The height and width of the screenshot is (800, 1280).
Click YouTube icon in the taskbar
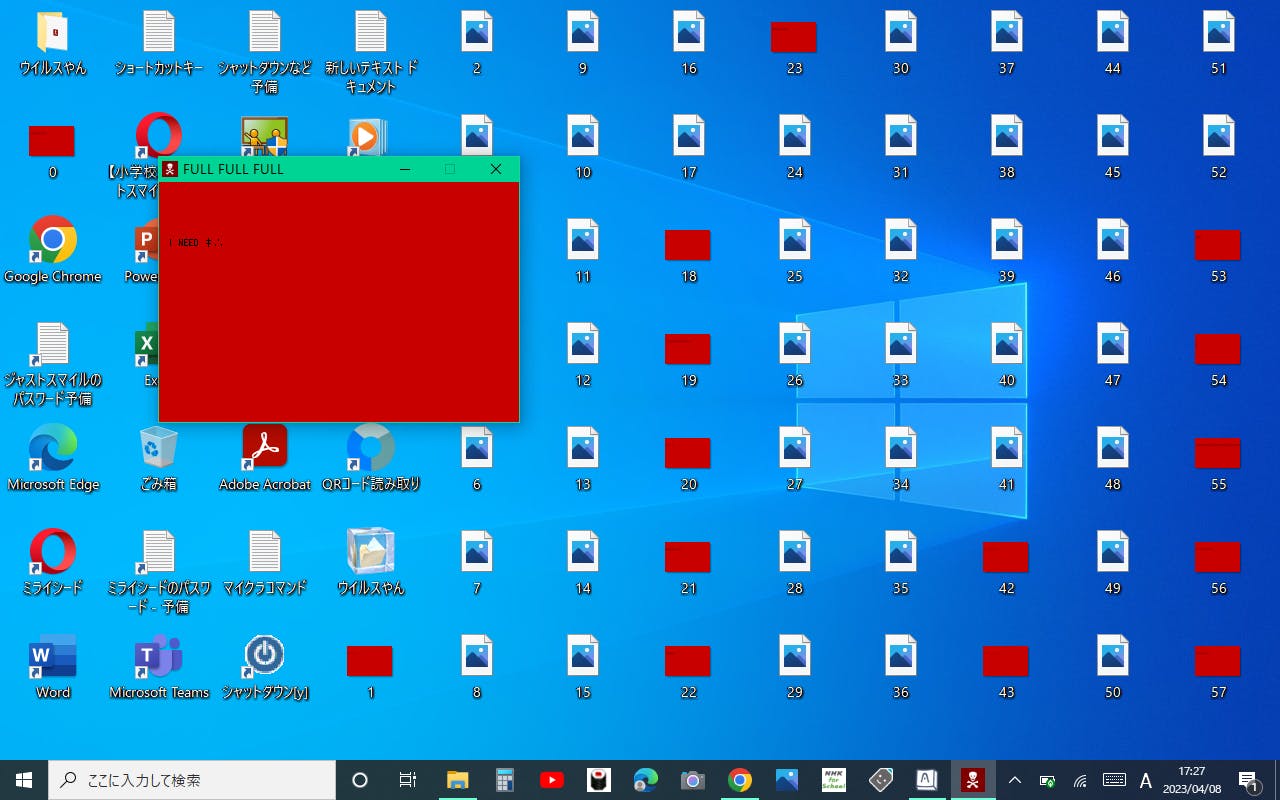(551, 780)
